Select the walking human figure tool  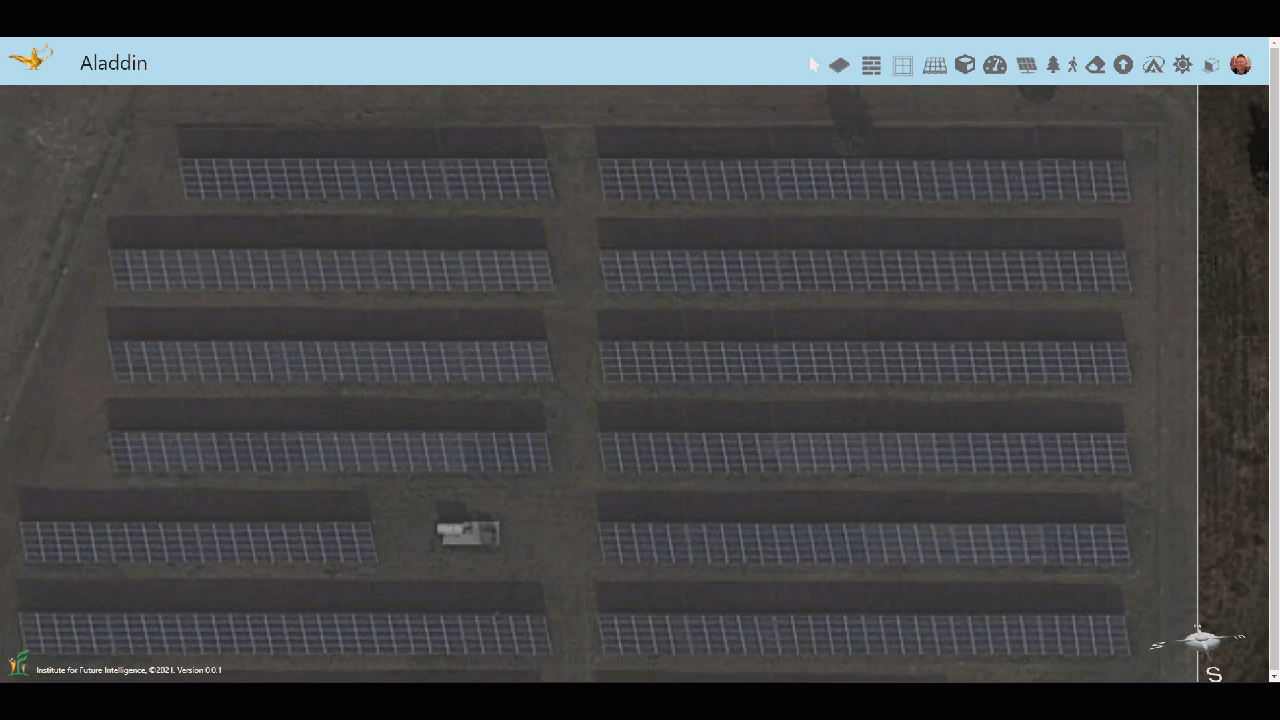point(1073,65)
